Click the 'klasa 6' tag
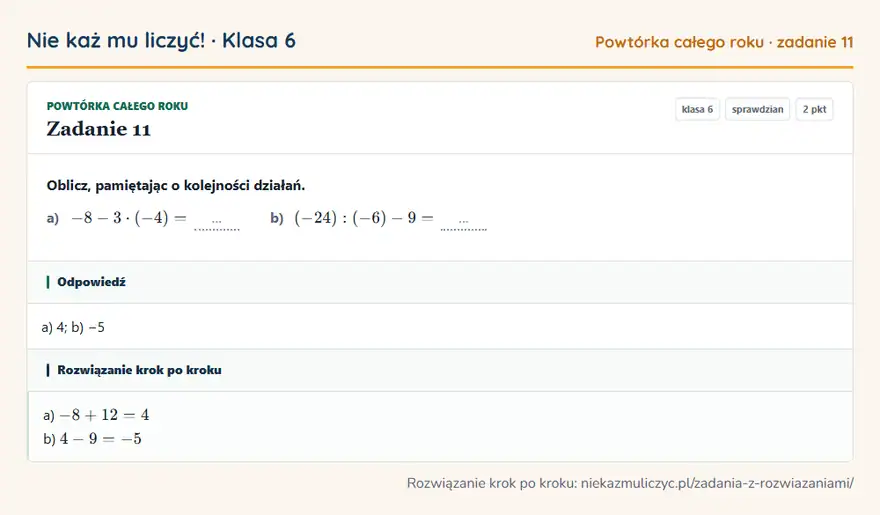 click(x=697, y=109)
